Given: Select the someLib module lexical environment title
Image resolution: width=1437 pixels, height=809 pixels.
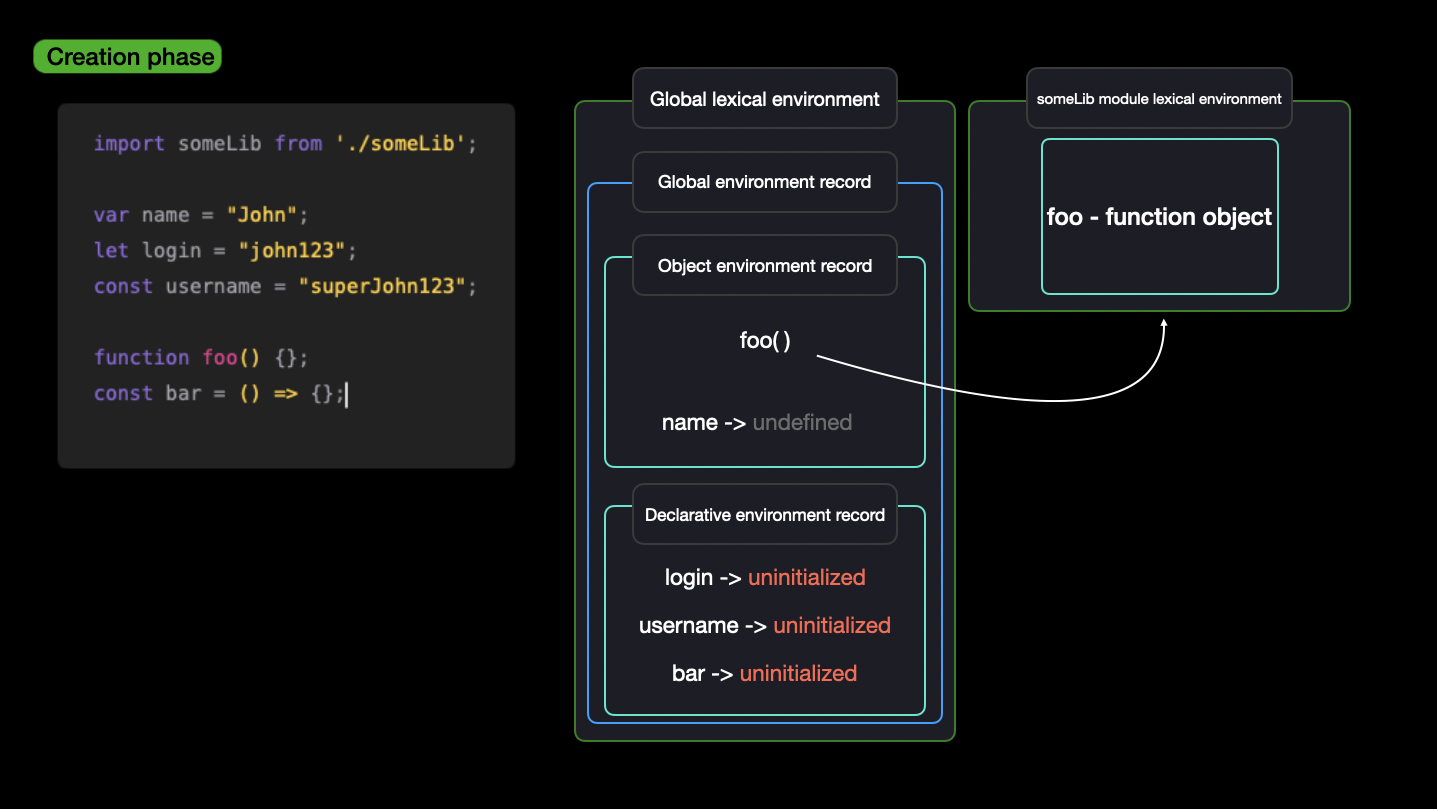Looking at the screenshot, I should click(x=1159, y=99).
